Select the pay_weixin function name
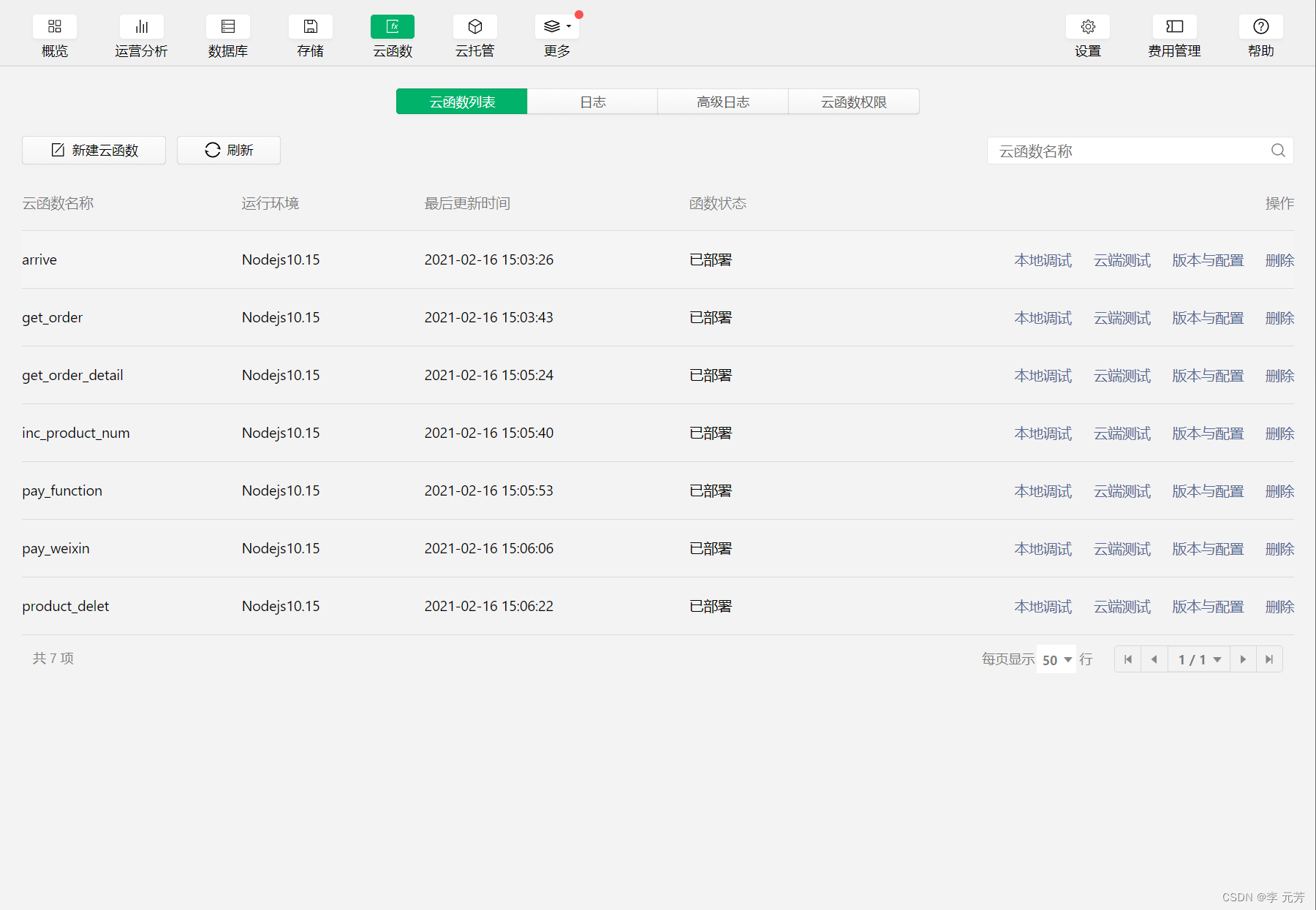 click(56, 549)
